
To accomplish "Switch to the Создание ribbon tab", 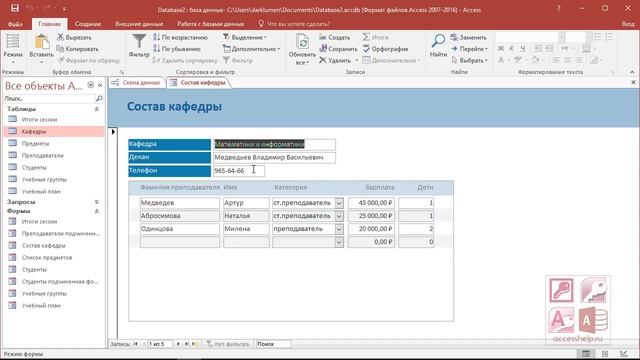I will coord(88,24).
